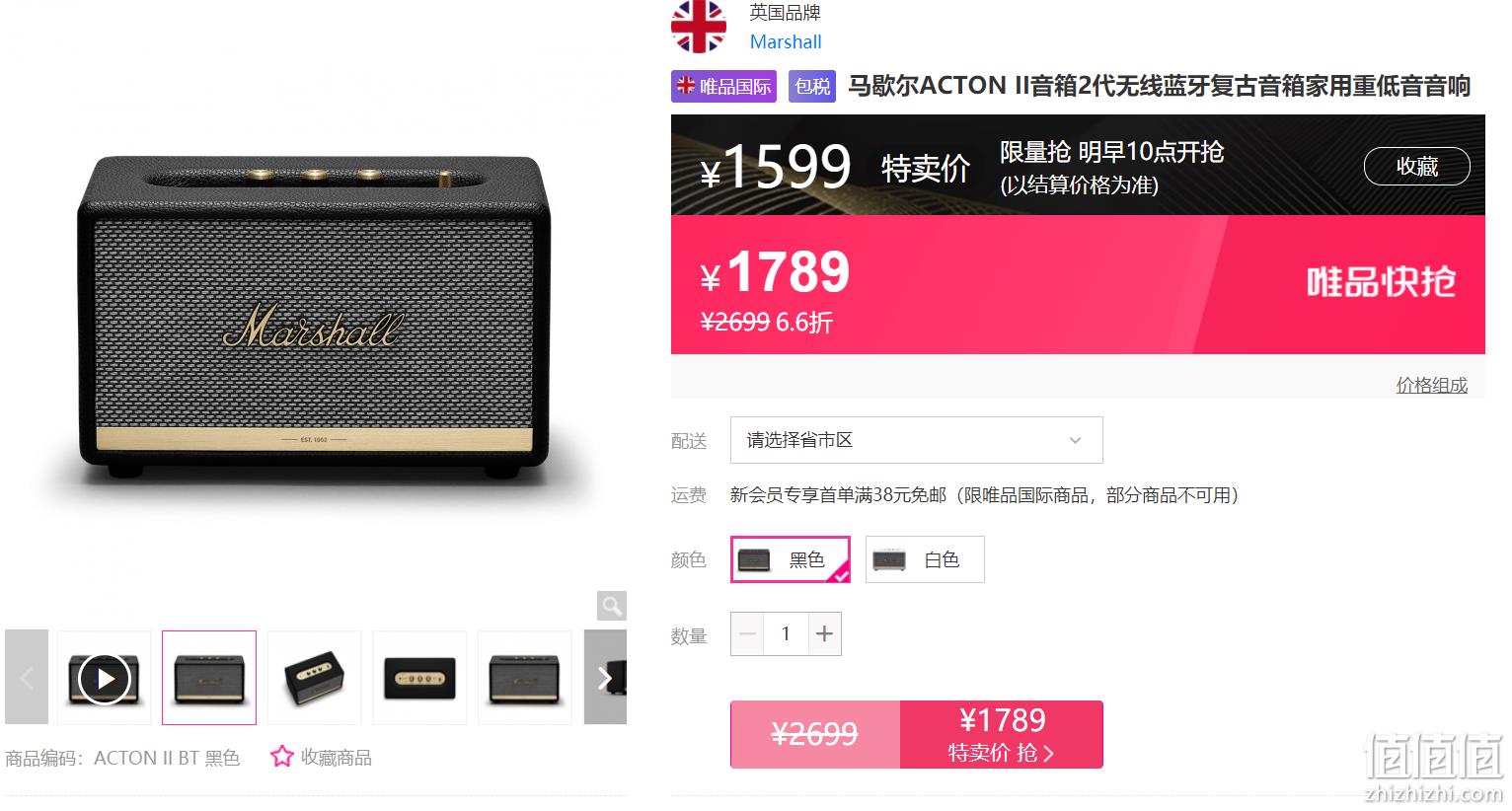Click the quantity input field

point(786,633)
